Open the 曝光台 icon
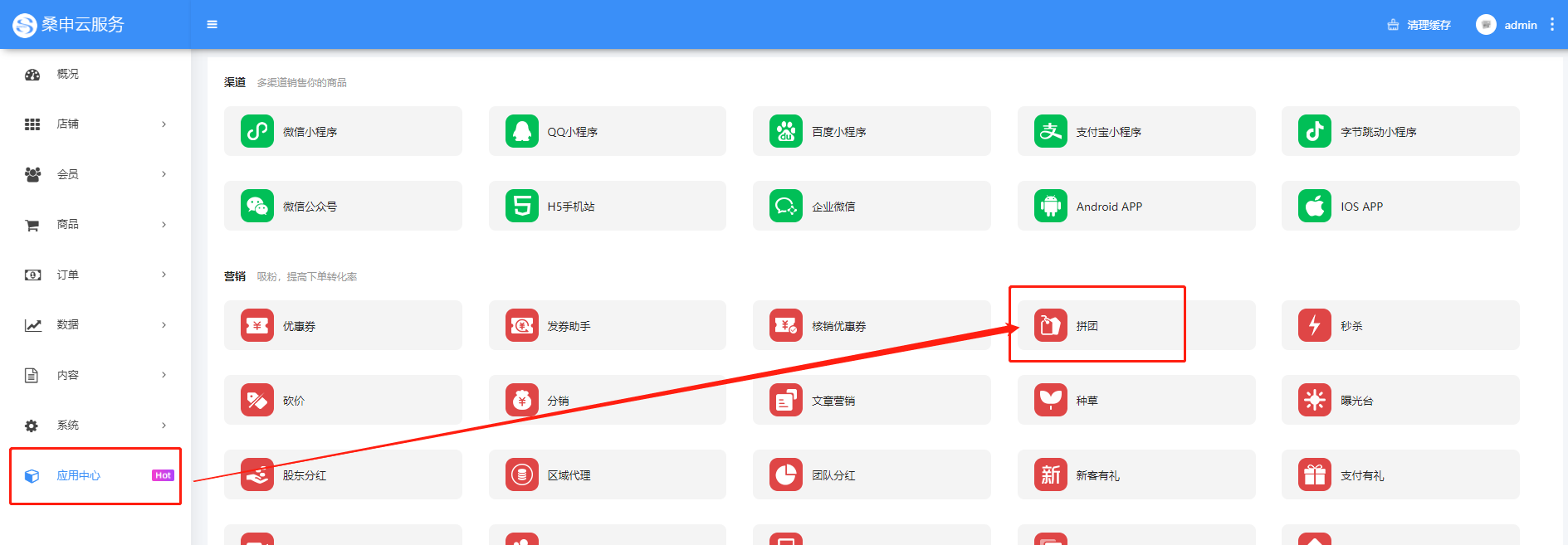 pyautogui.click(x=1315, y=400)
